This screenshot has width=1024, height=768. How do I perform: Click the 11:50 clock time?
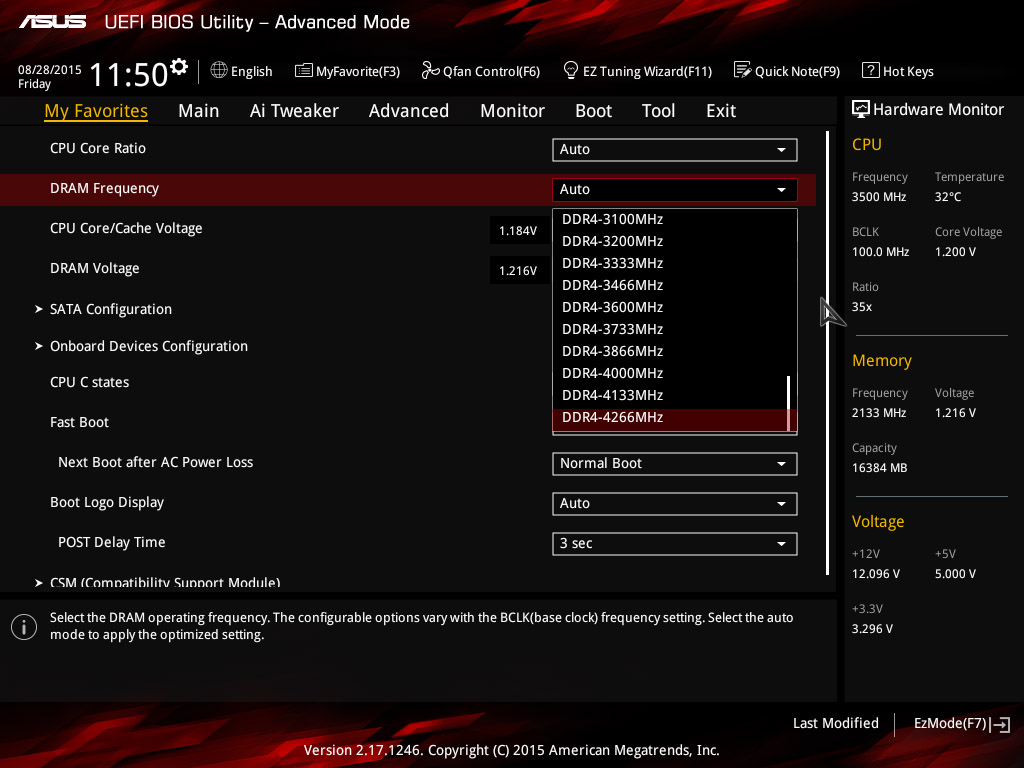coord(129,74)
